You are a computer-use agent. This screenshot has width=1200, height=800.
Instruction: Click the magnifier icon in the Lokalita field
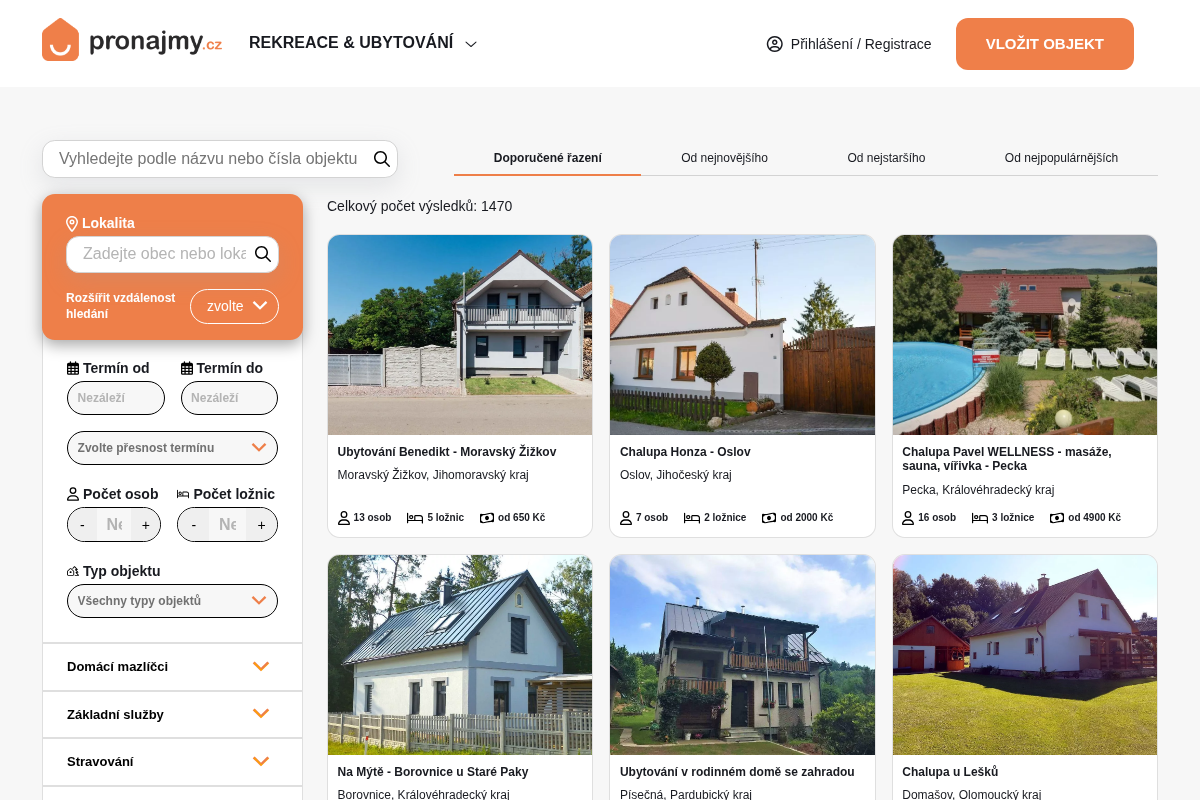(x=263, y=254)
